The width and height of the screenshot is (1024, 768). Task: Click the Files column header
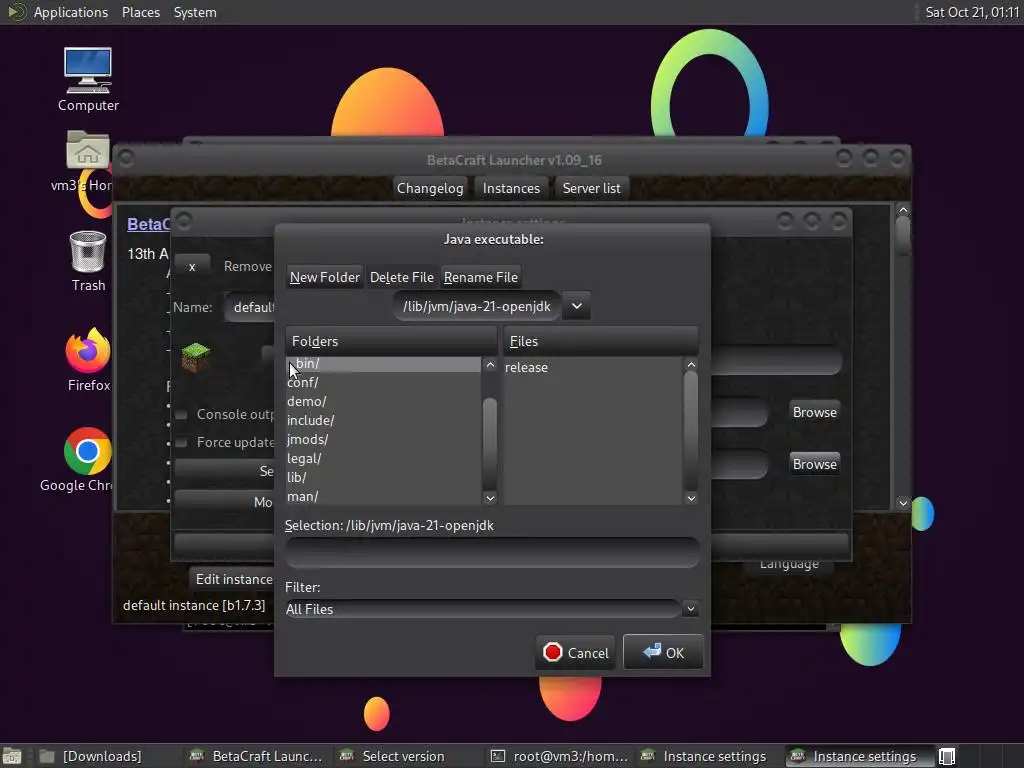click(x=600, y=341)
